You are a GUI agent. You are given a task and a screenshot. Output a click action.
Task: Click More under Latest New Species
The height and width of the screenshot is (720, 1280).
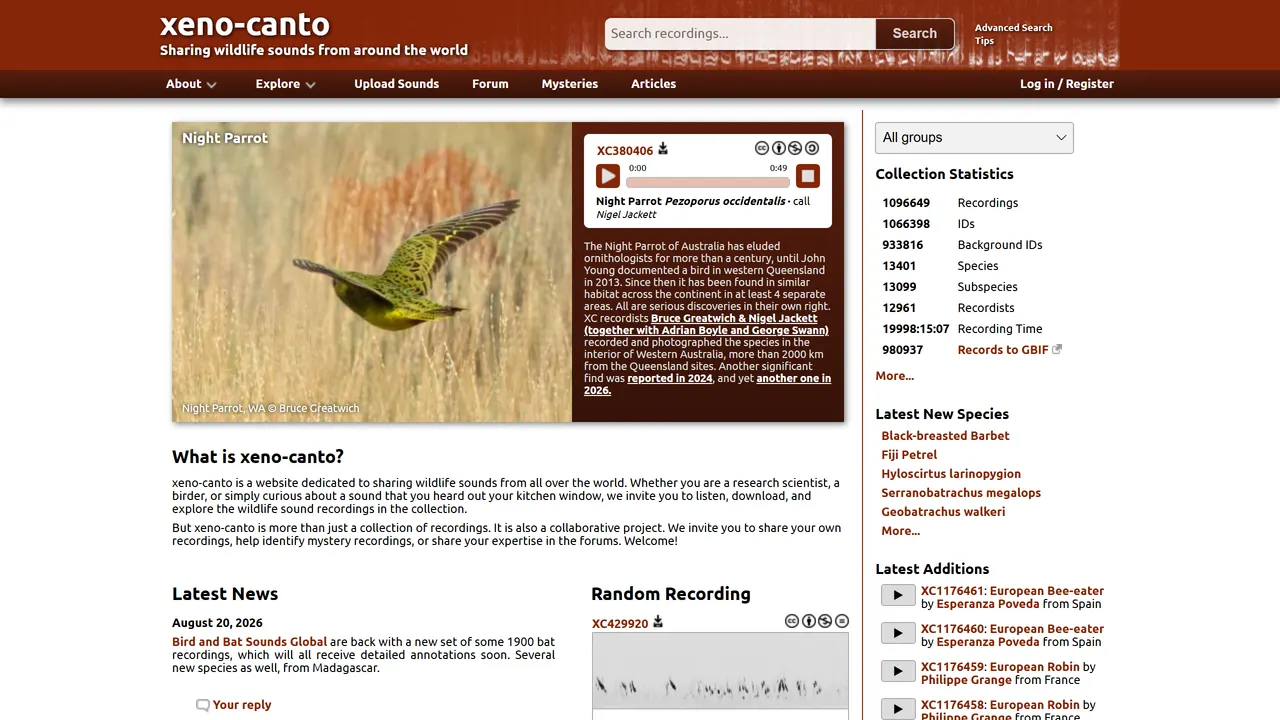[x=900, y=531]
